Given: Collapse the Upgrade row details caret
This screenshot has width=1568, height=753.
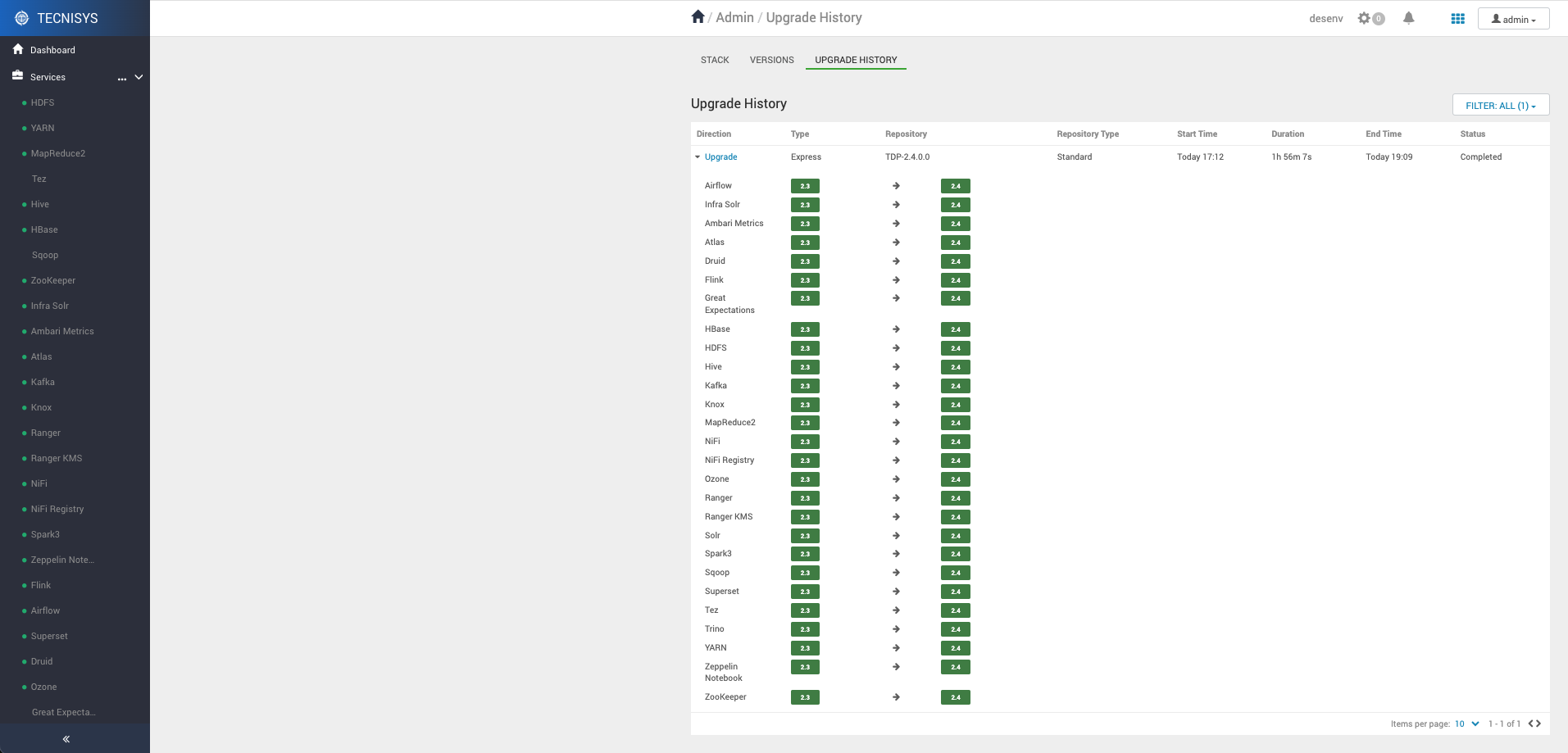Looking at the screenshot, I should click(x=698, y=156).
